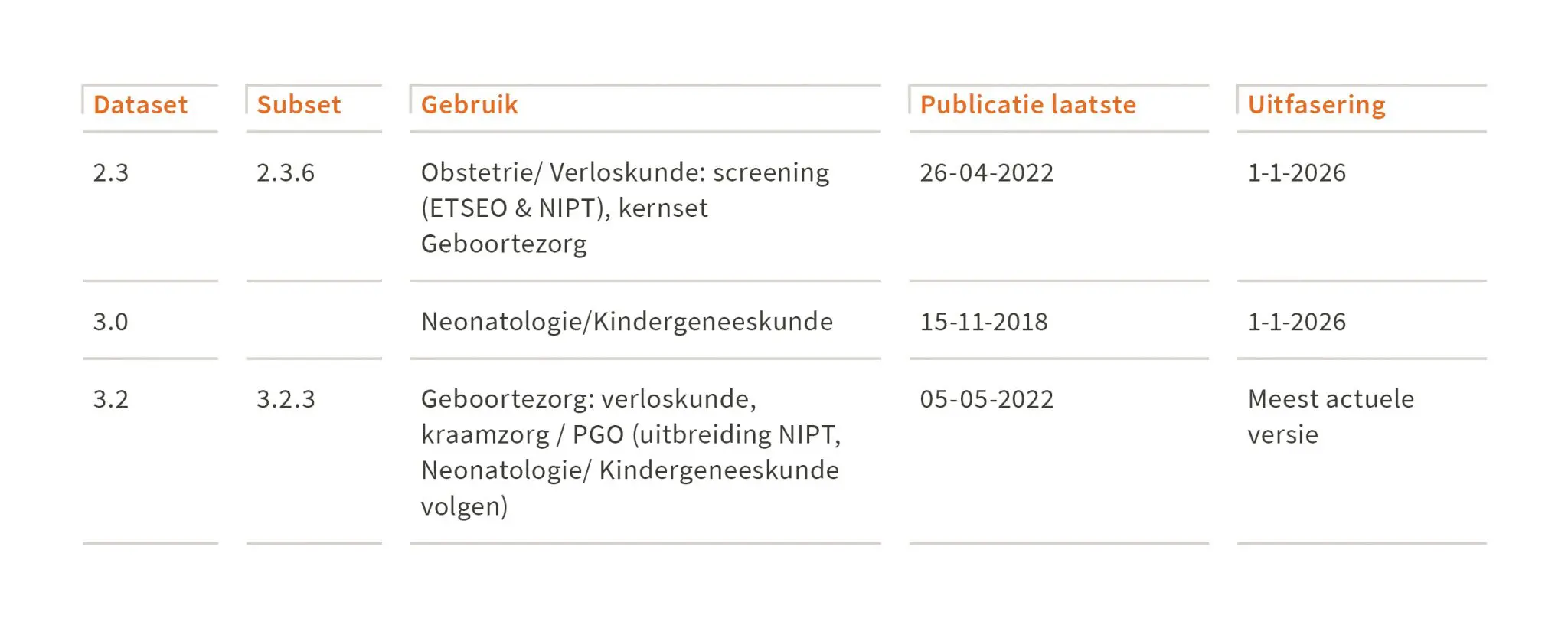Click the Uitfasering column header
Viewport: 1568px width, 642px height.
point(1316,105)
